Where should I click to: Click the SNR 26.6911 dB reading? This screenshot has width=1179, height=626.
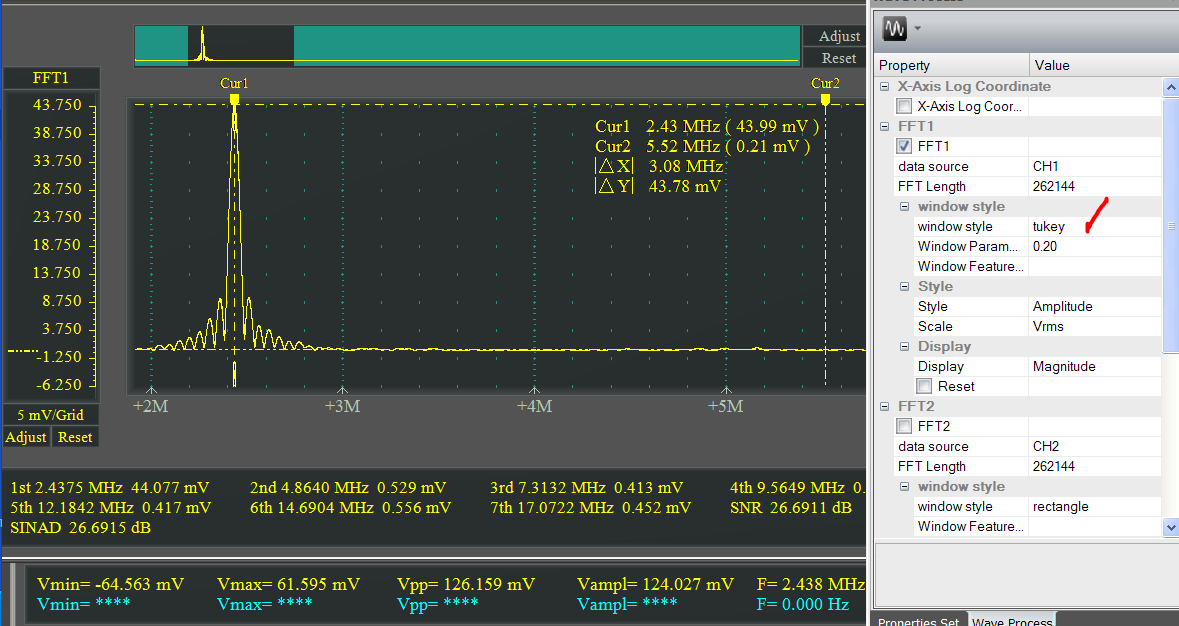[x=791, y=508]
